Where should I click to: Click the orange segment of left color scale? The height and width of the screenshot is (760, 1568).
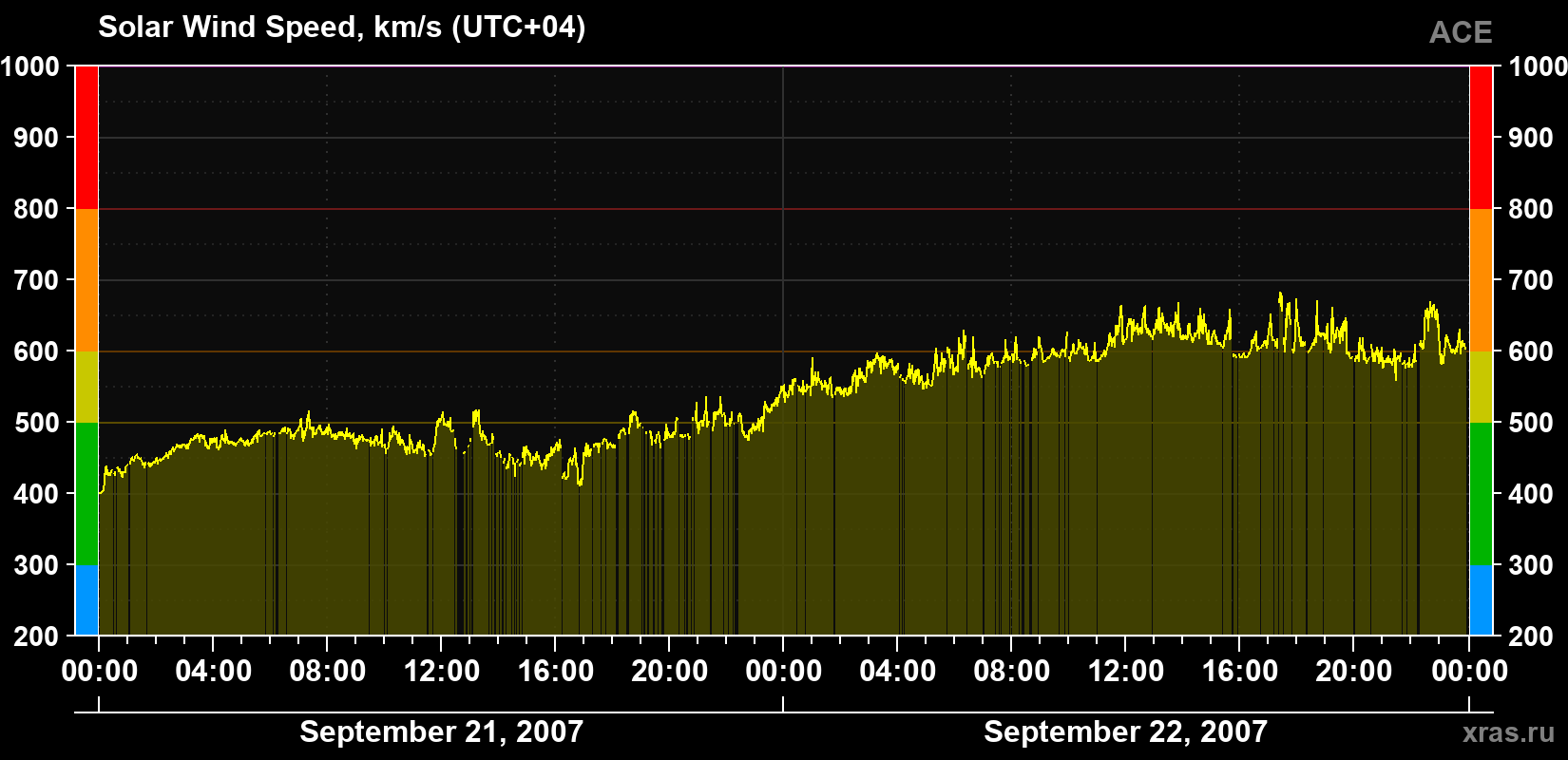tap(86, 280)
